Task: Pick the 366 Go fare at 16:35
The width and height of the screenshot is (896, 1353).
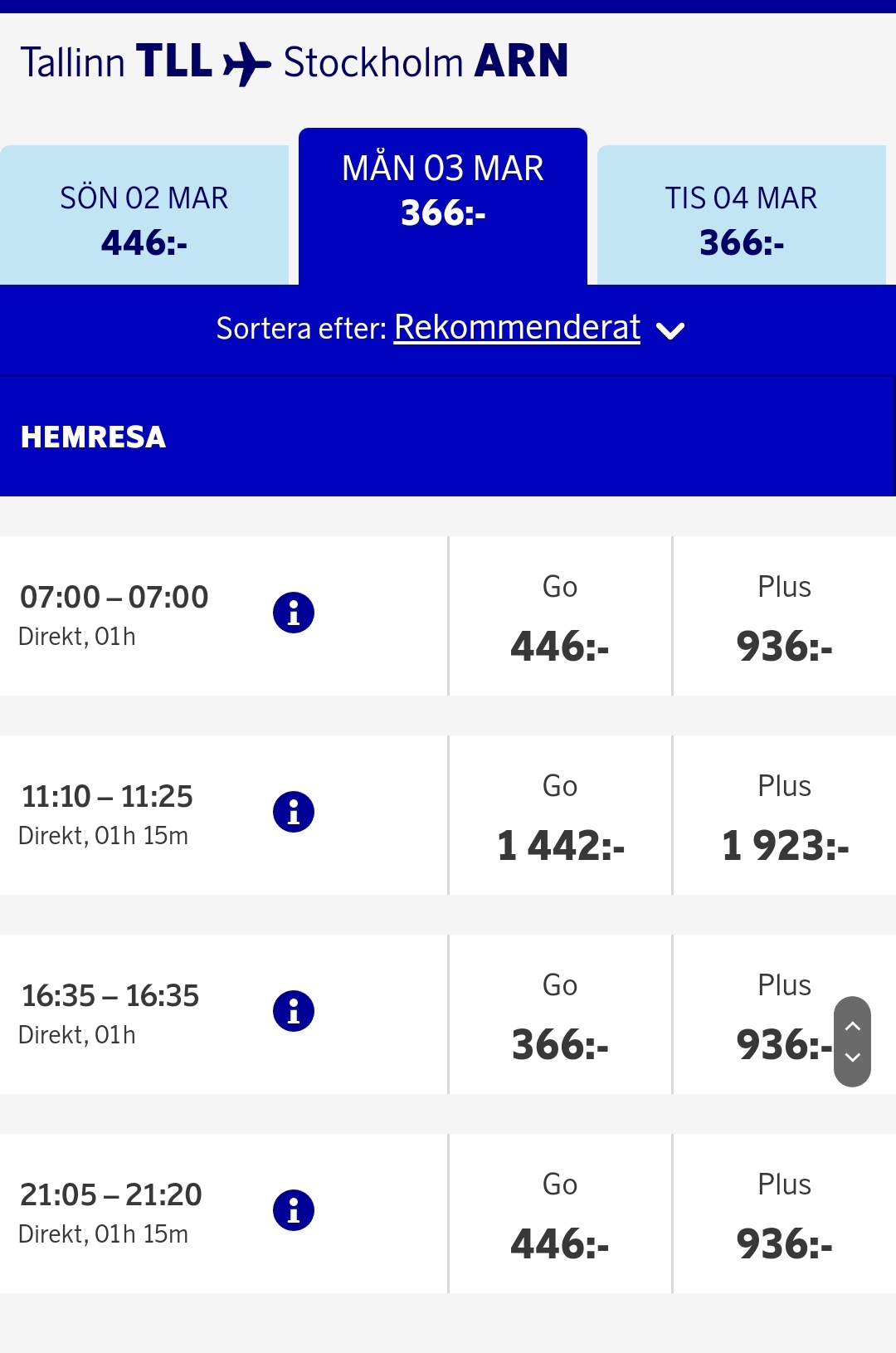Action: (x=560, y=1015)
